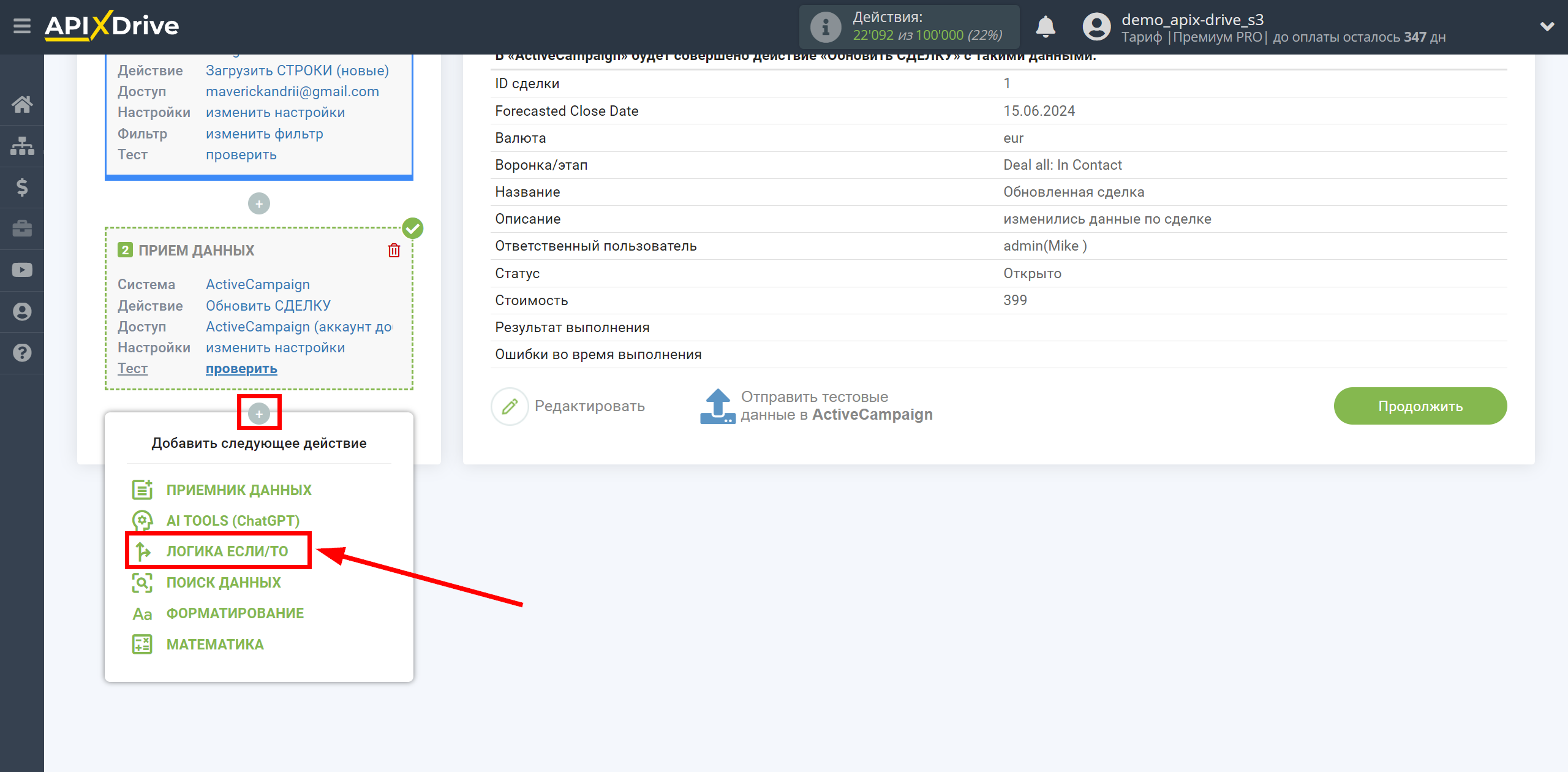1568x772 pixels.
Task: Click the Воронка/этап value Deal all: In Contact
Action: (x=1062, y=165)
